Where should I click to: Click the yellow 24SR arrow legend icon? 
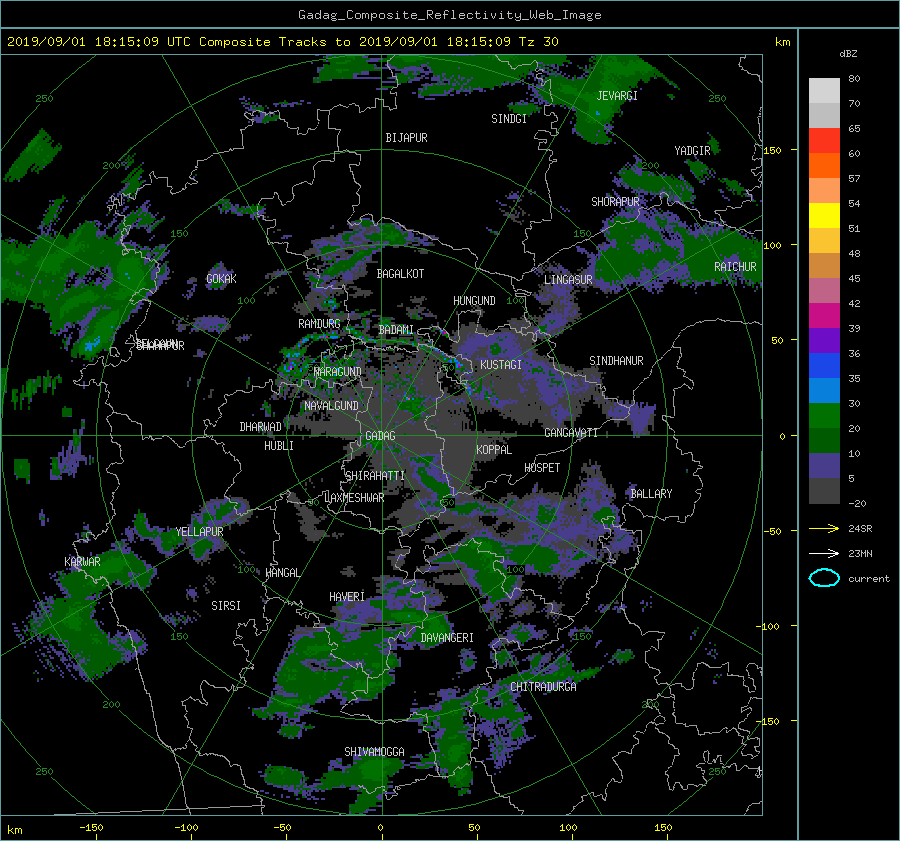click(824, 528)
